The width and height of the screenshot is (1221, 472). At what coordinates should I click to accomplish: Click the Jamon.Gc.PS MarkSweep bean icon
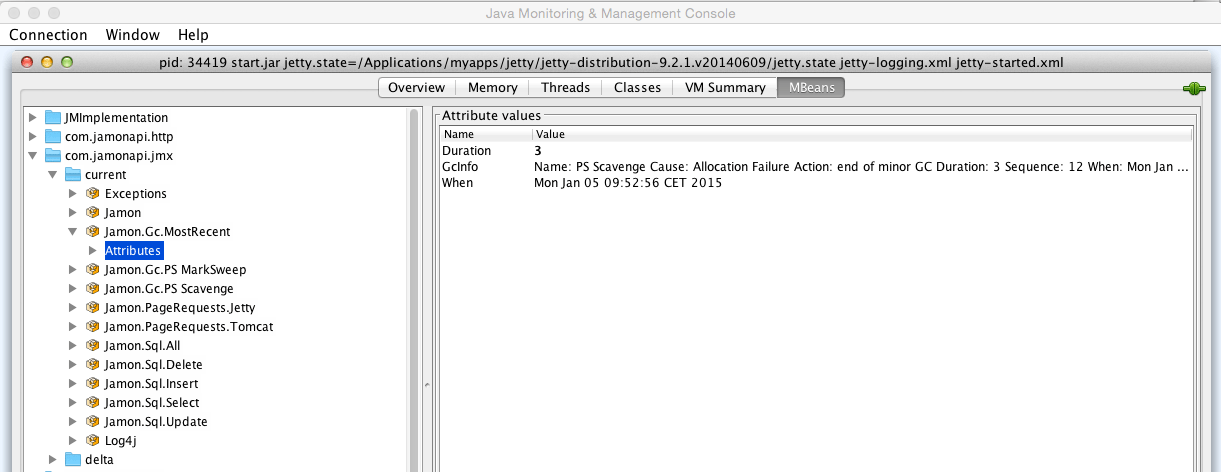click(92, 270)
